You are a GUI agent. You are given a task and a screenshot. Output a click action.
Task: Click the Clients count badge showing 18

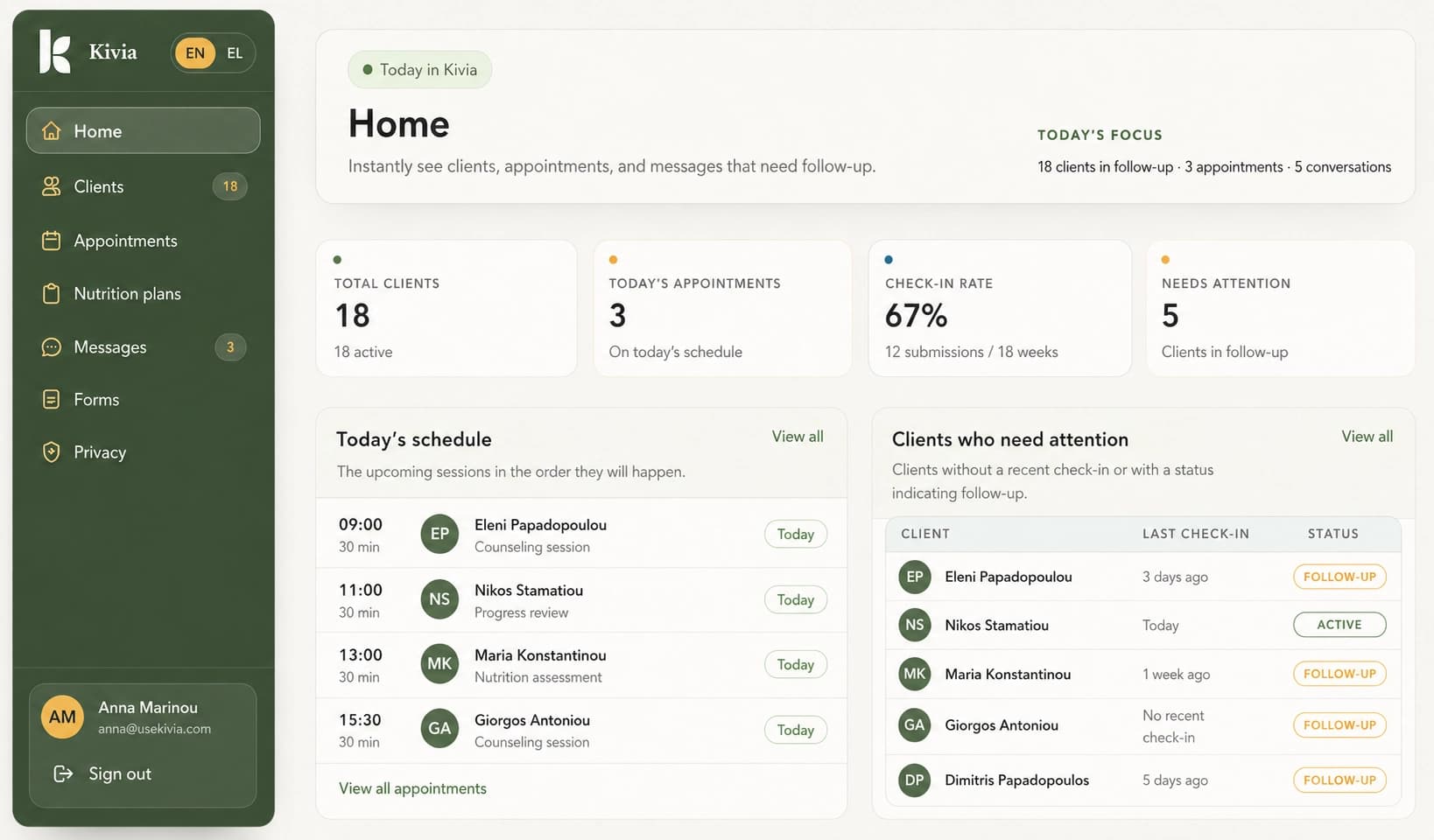pos(230,186)
